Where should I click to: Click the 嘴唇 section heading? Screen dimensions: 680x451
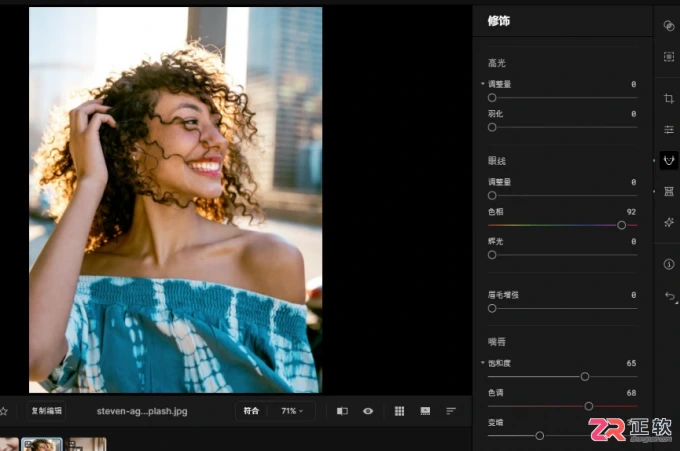click(x=497, y=342)
